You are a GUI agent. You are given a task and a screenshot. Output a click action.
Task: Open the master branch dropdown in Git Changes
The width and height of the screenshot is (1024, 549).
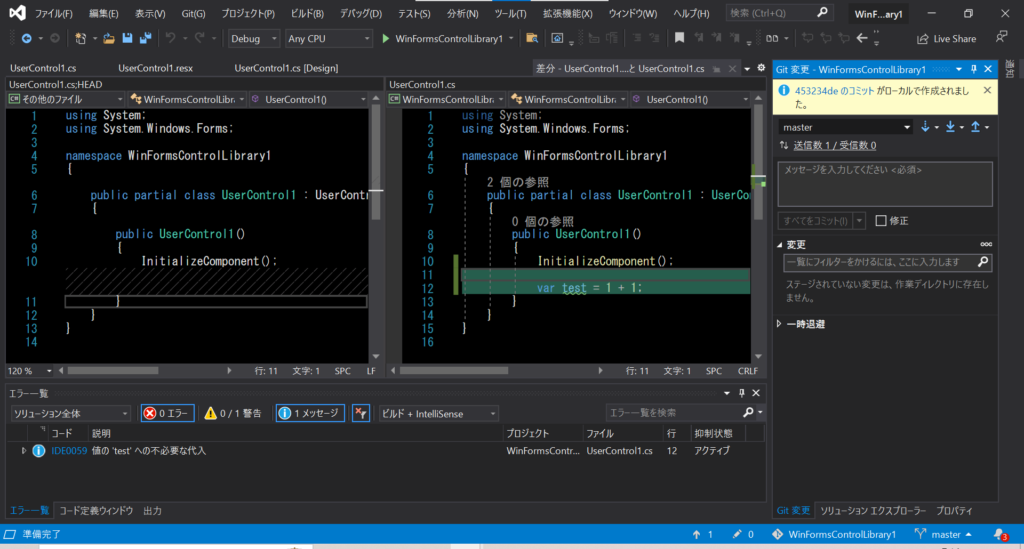pyautogui.click(x=845, y=127)
